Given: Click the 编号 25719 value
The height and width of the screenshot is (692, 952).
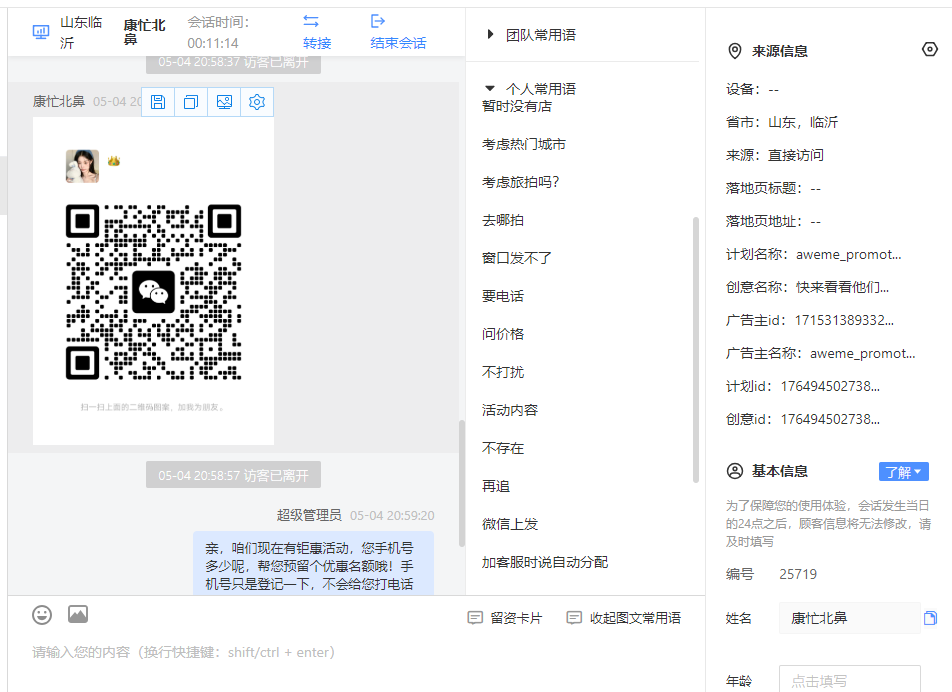Looking at the screenshot, I should click(798, 574).
